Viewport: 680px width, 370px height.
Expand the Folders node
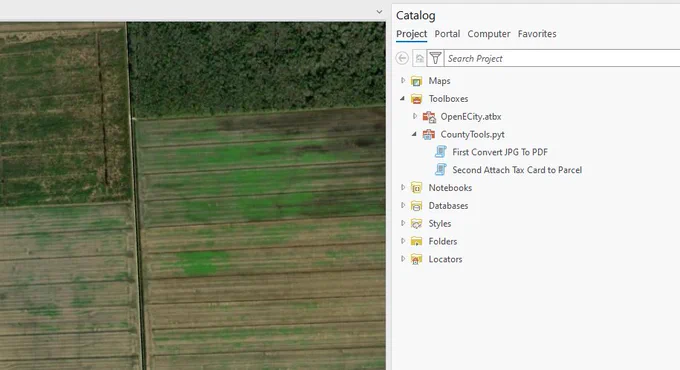pyautogui.click(x=403, y=240)
